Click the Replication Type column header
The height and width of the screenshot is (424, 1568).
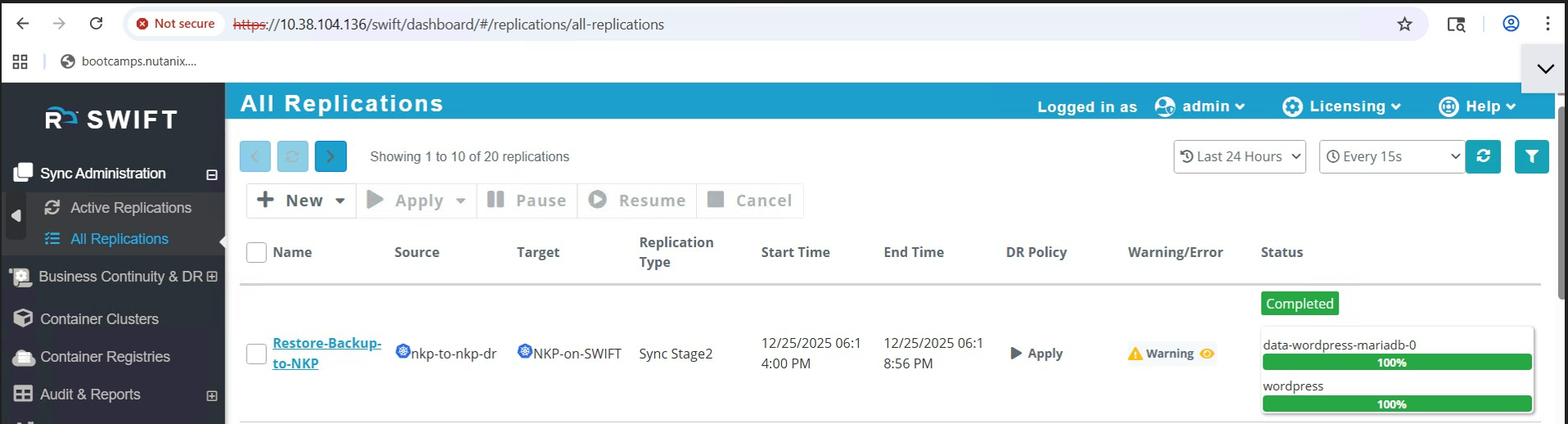pyautogui.click(x=676, y=252)
